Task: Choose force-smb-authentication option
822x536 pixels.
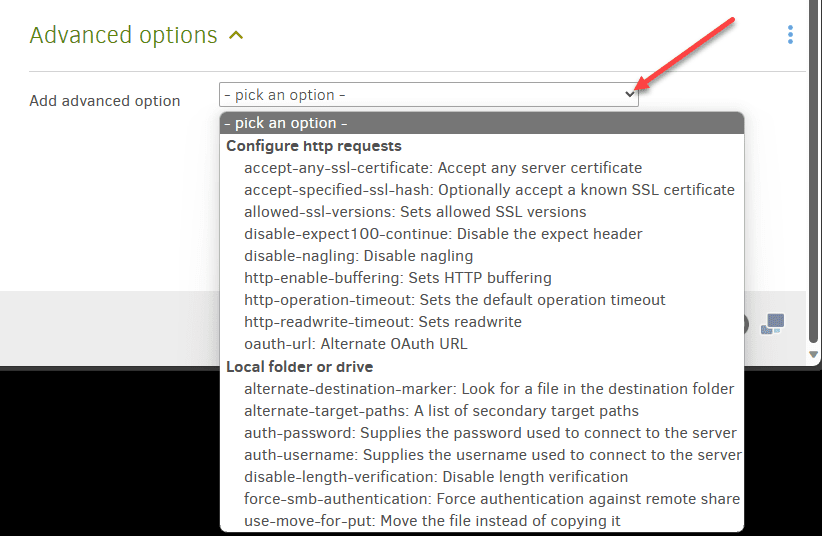Action: (492, 499)
